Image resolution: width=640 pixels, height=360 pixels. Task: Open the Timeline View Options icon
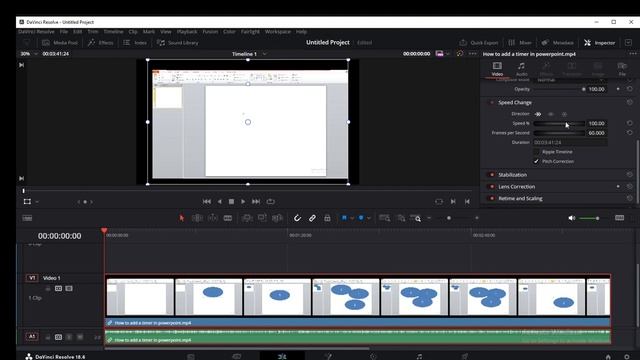click(27, 218)
